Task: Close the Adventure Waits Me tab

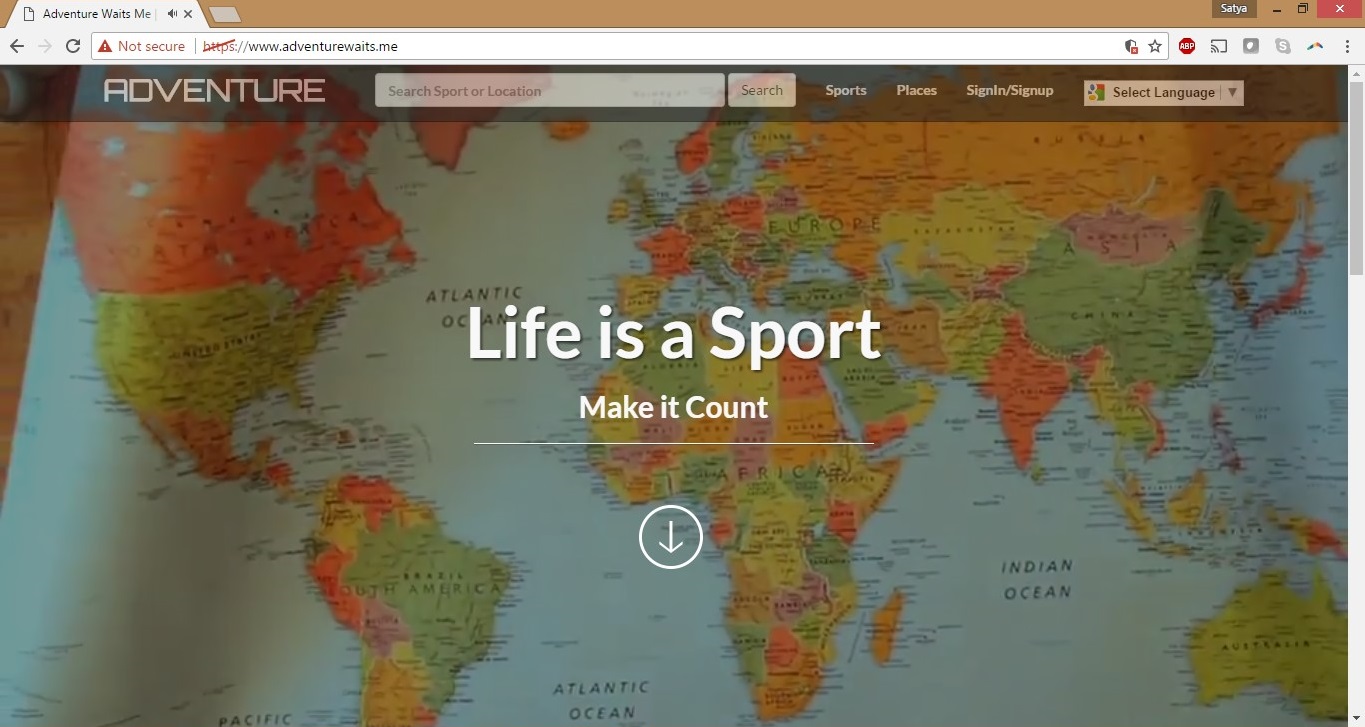Action: coord(188,14)
